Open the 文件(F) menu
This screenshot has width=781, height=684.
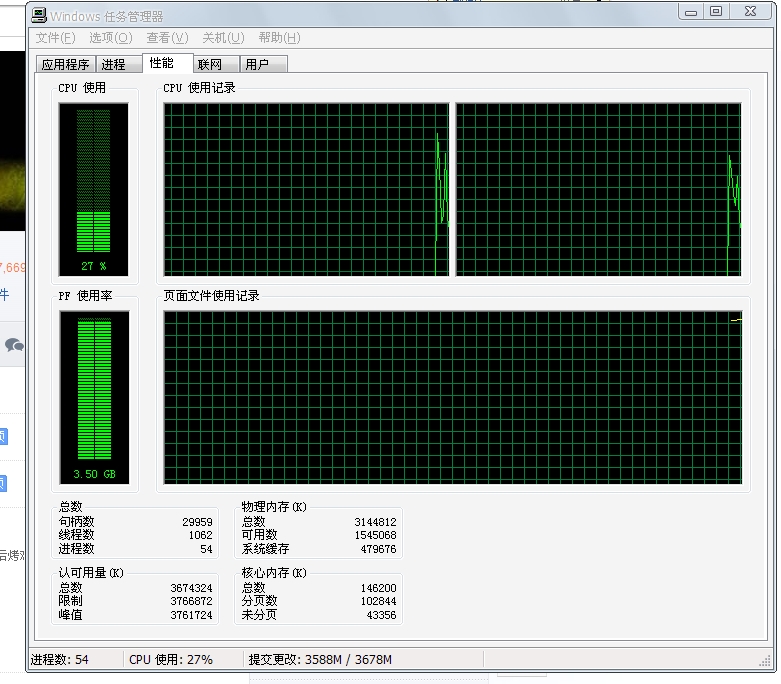55,38
